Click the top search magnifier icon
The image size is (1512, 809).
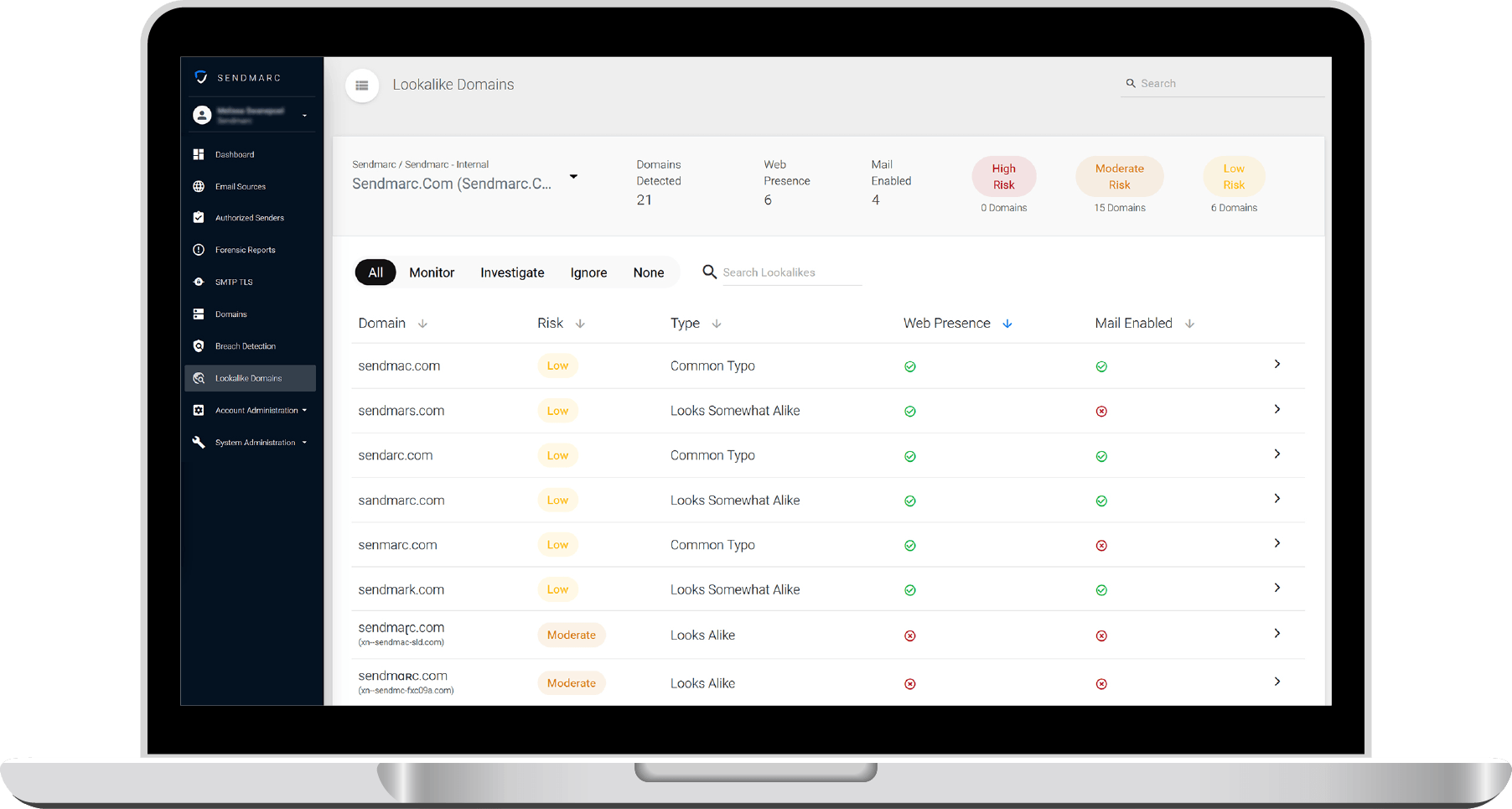[1131, 83]
